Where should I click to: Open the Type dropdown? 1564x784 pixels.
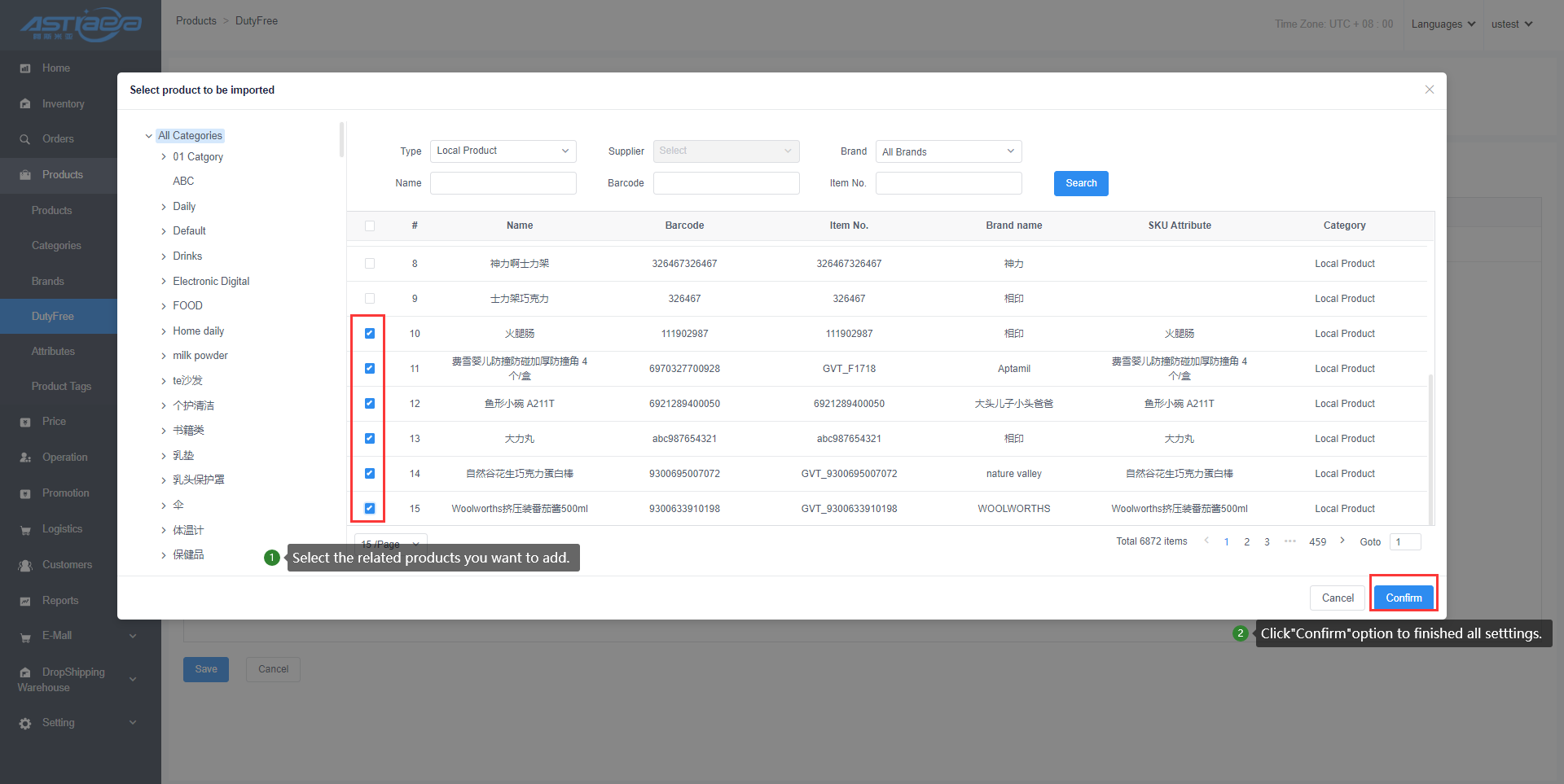(x=503, y=151)
